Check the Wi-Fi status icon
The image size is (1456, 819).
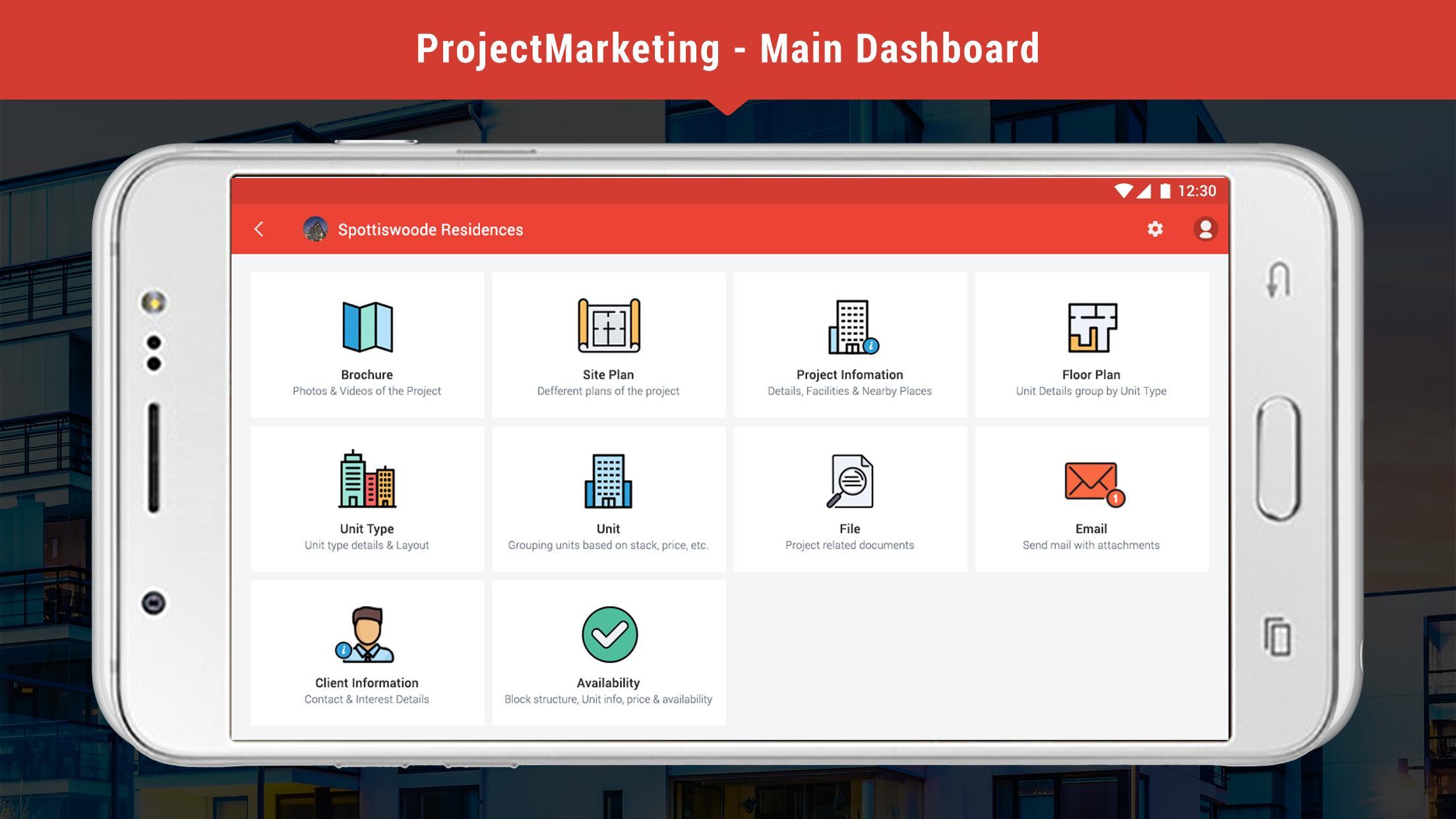tap(1123, 191)
